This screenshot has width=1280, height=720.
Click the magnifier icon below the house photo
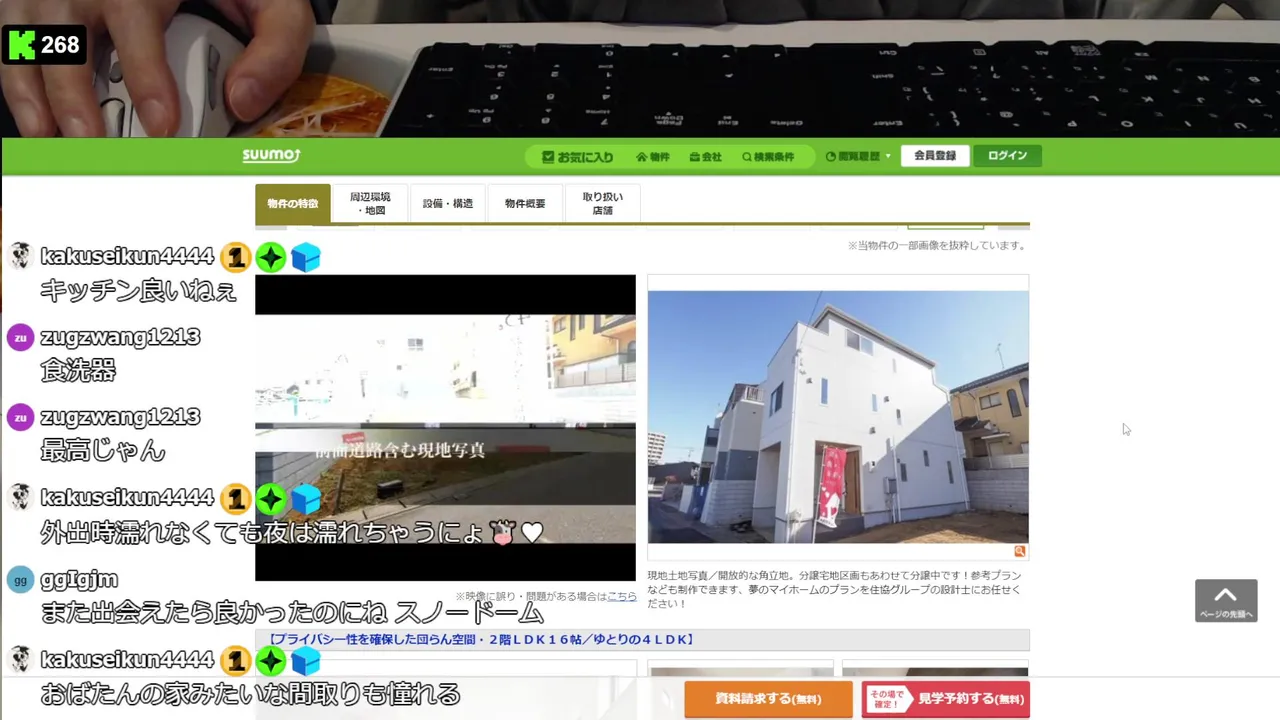coord(1020,551)
